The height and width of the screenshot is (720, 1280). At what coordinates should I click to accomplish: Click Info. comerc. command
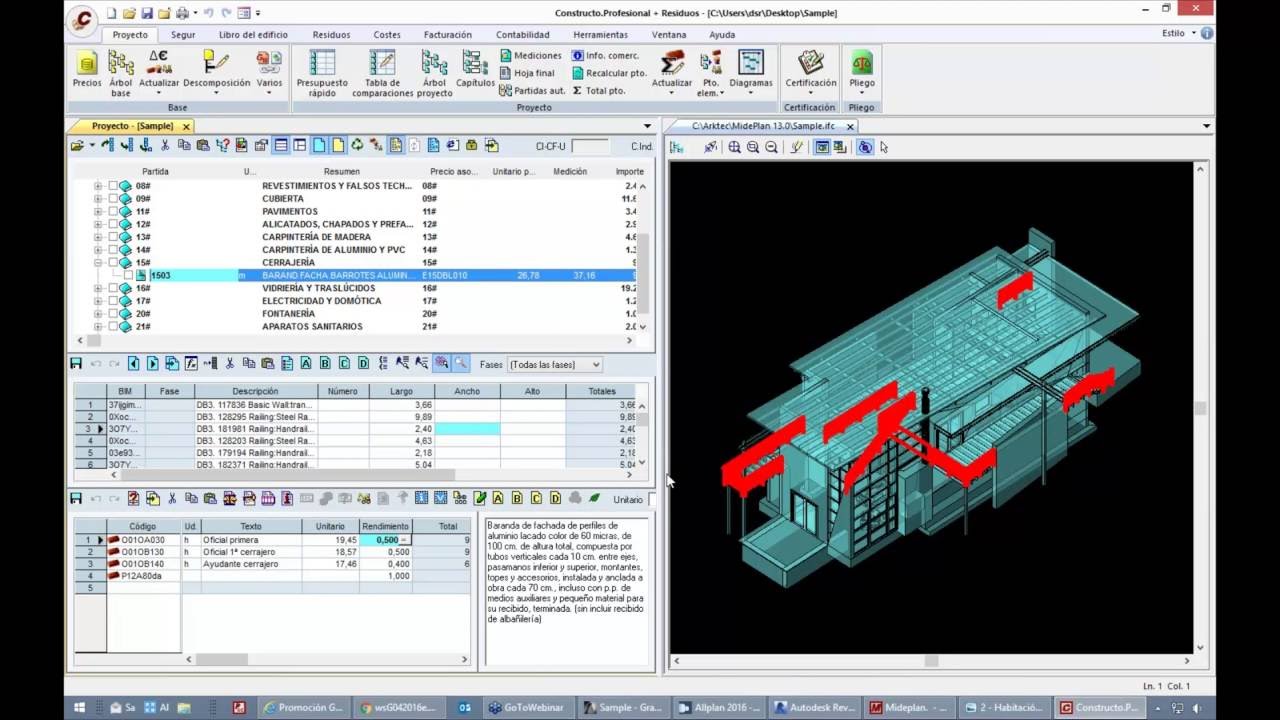(605, 56)
